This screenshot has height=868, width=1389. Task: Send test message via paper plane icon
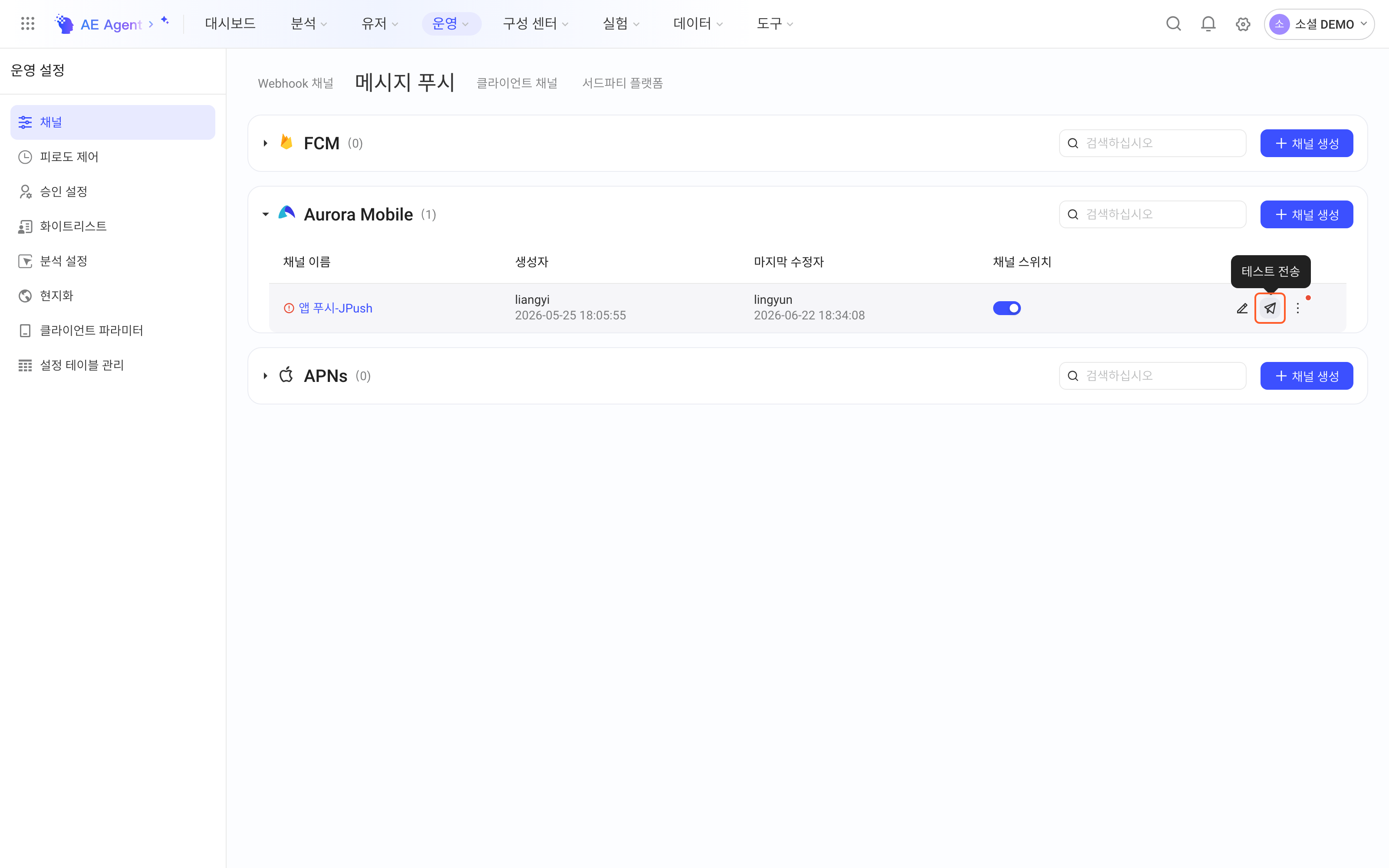1270,308
